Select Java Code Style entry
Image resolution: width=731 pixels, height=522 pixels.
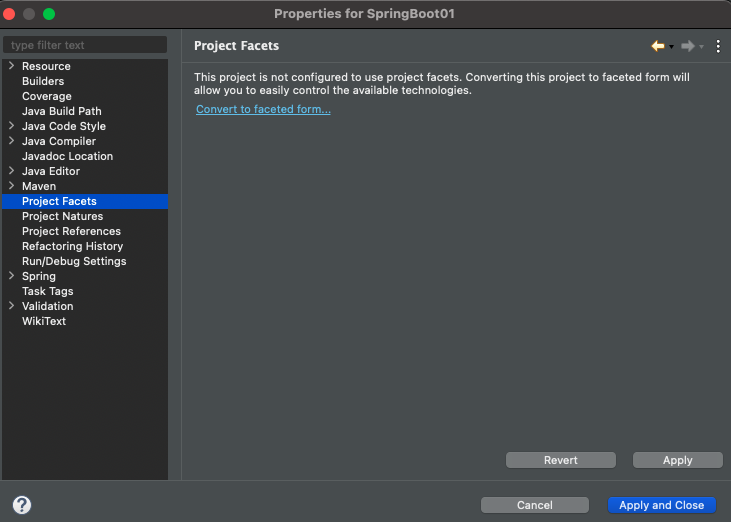coord(64,126)
